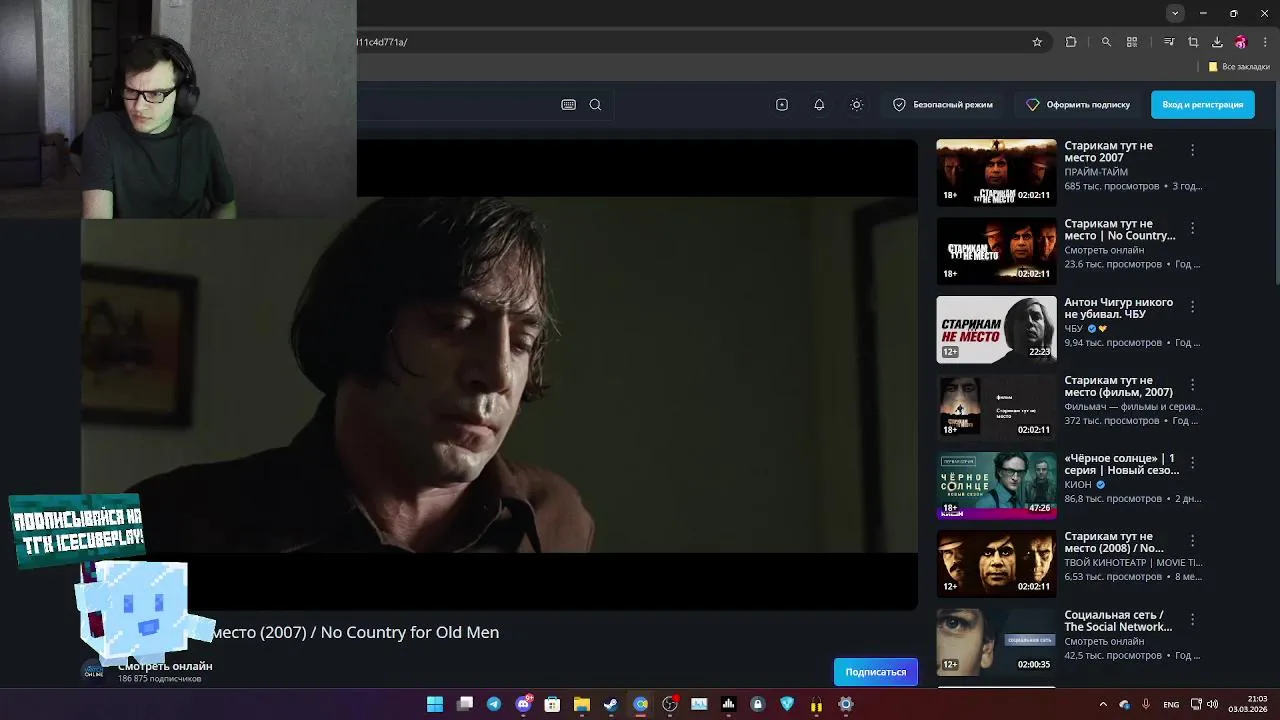Open title Старикам тут не место (фильм, 2007)
The height and width of the screenshot is (720, 1280).
[x=1118, y=386]
